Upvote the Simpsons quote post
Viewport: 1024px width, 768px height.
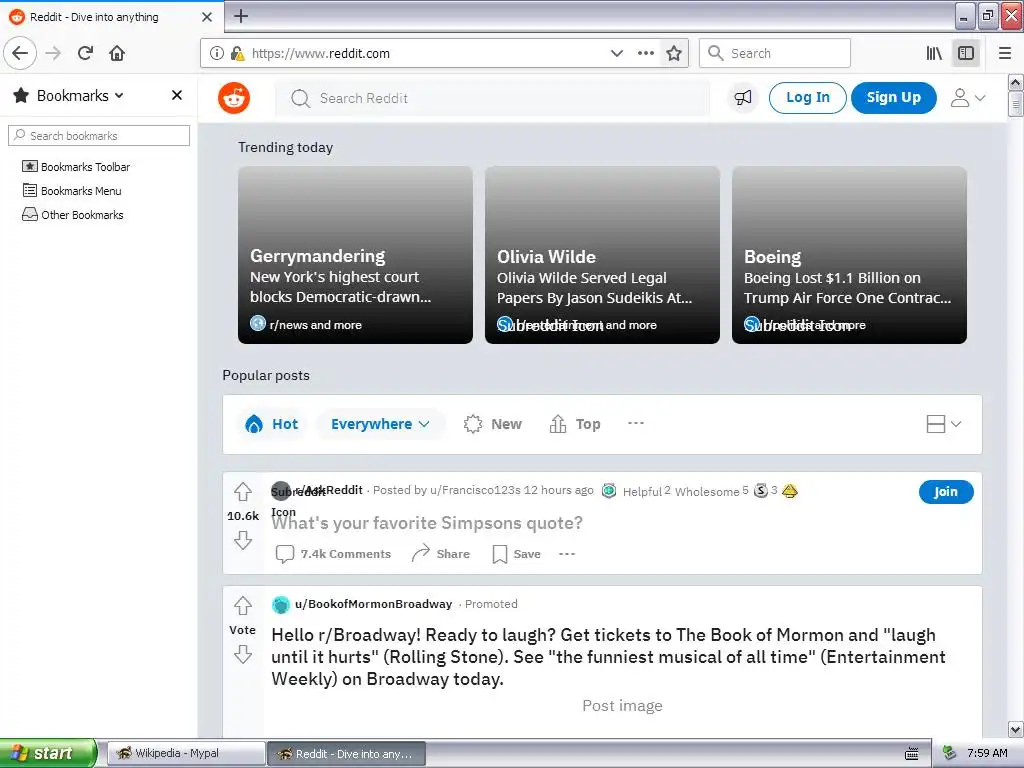tap(243, 491)
